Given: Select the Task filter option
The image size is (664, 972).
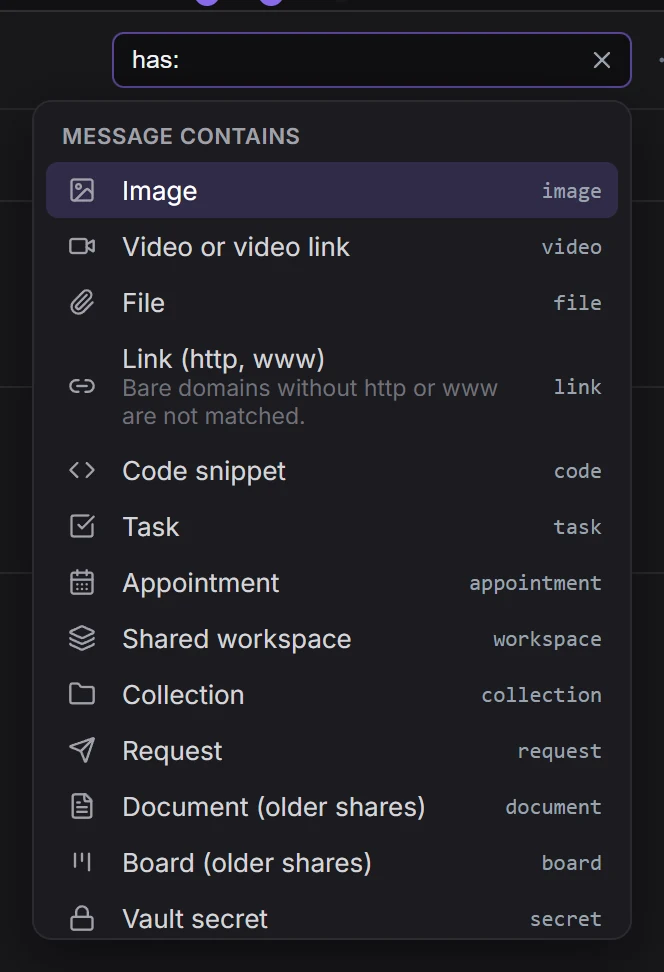Looking at the screenshot, I should coord(332,526).
